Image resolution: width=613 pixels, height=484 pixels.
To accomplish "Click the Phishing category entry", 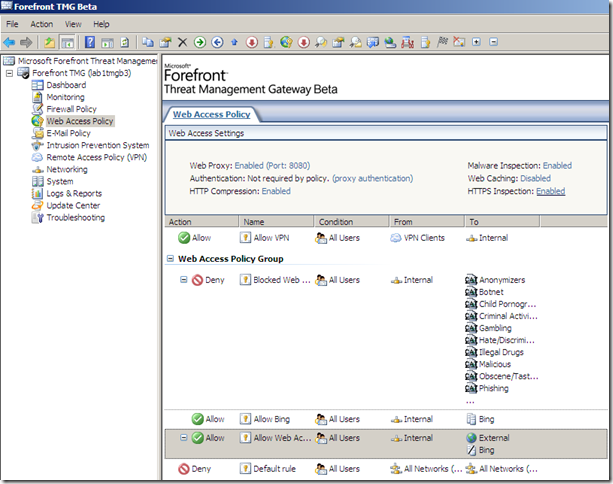I will point(494,388).
